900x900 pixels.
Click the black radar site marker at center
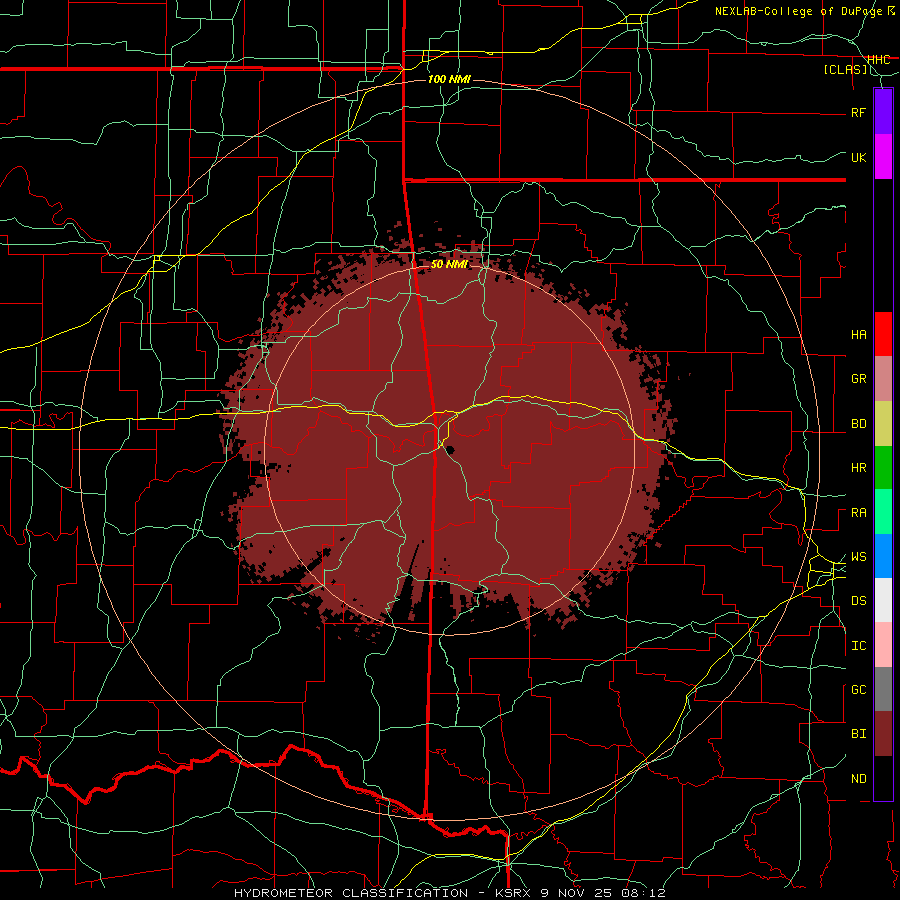click(448, 449)
